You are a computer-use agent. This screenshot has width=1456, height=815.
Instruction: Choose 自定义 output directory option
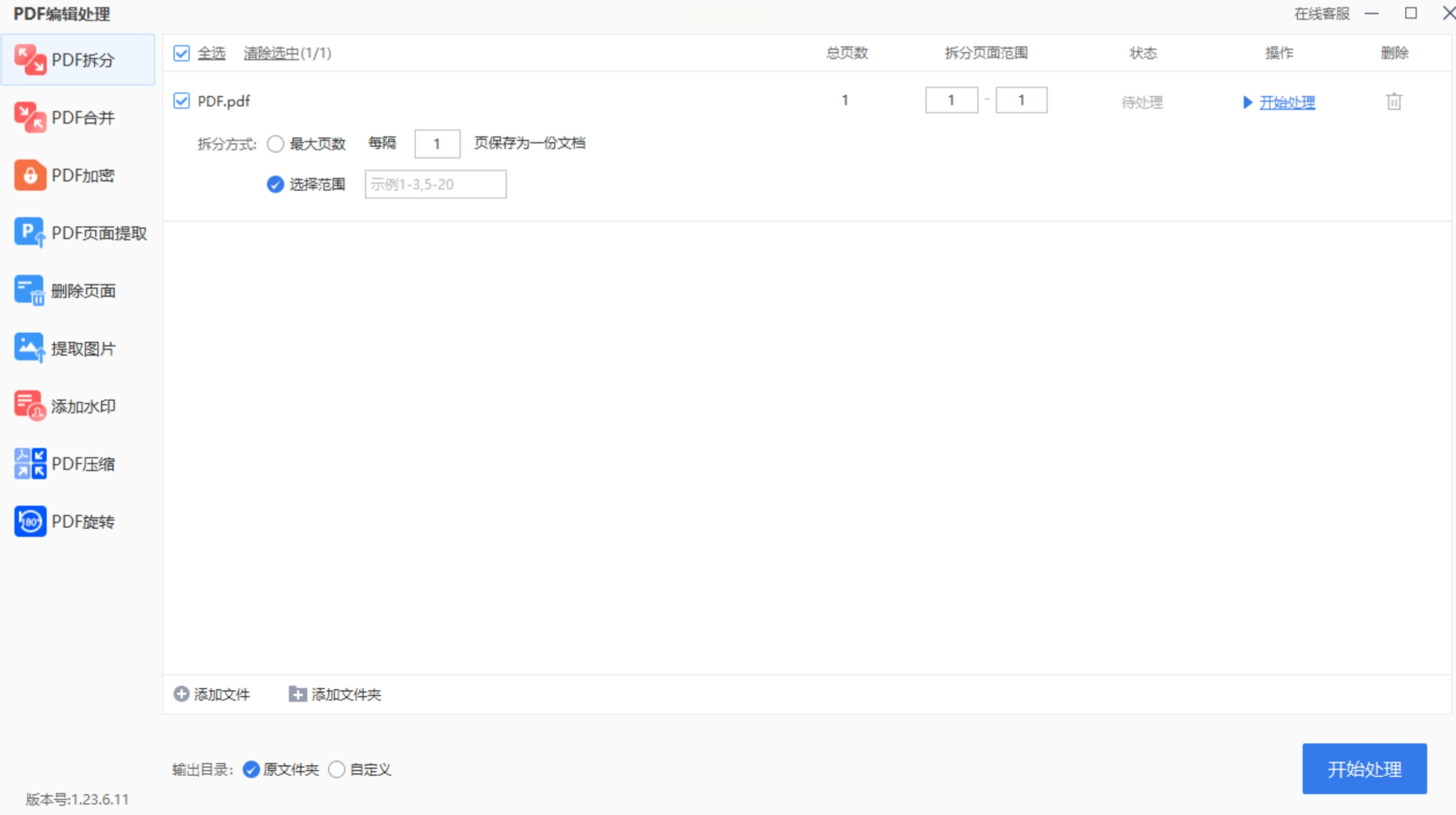pos(337,769)
